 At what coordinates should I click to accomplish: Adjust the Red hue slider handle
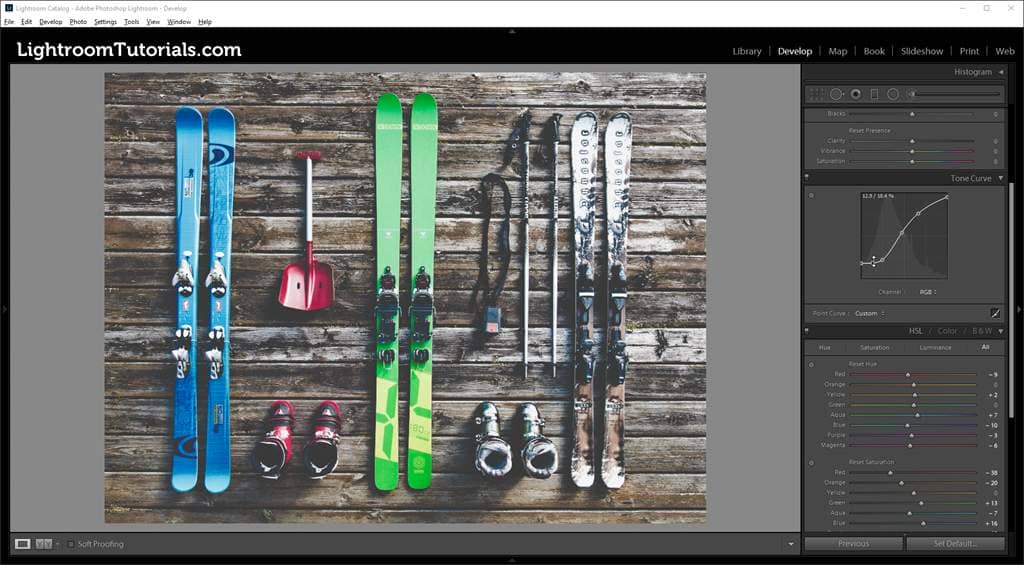(908, 374)
